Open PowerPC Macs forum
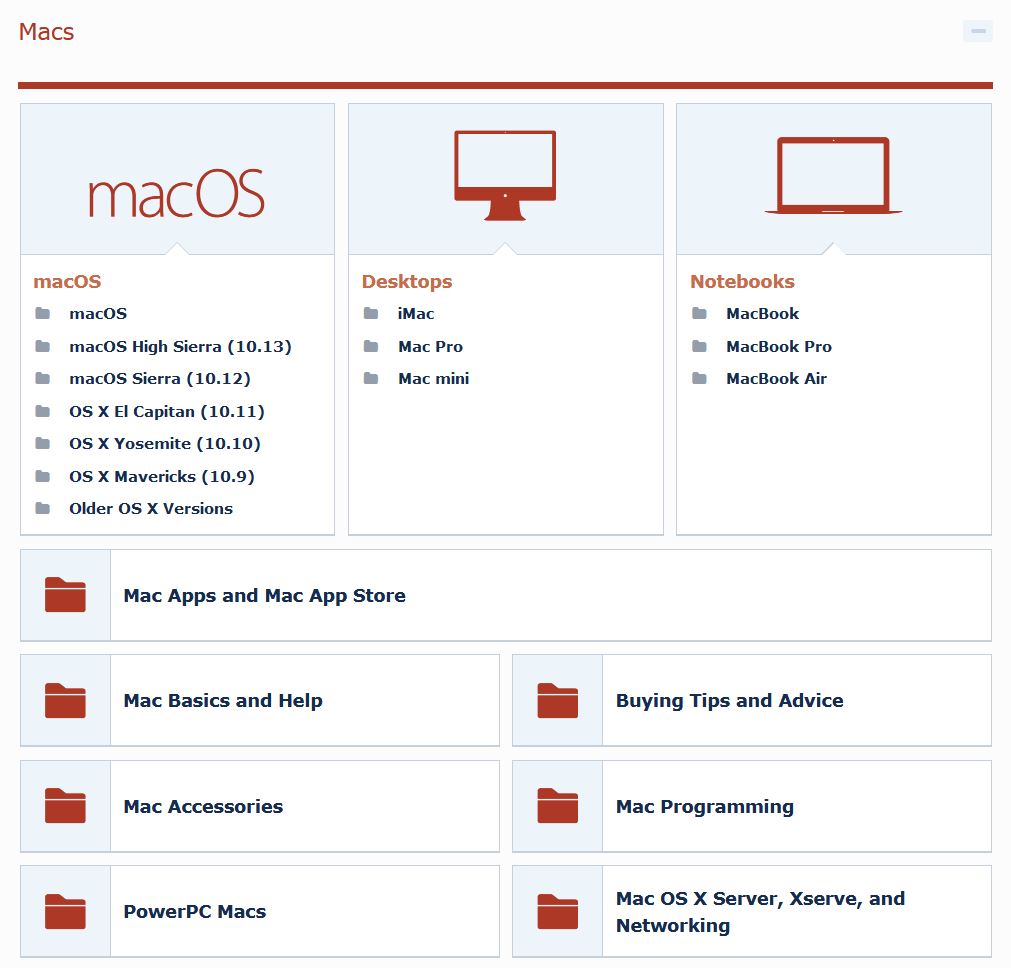 [195, 911]
